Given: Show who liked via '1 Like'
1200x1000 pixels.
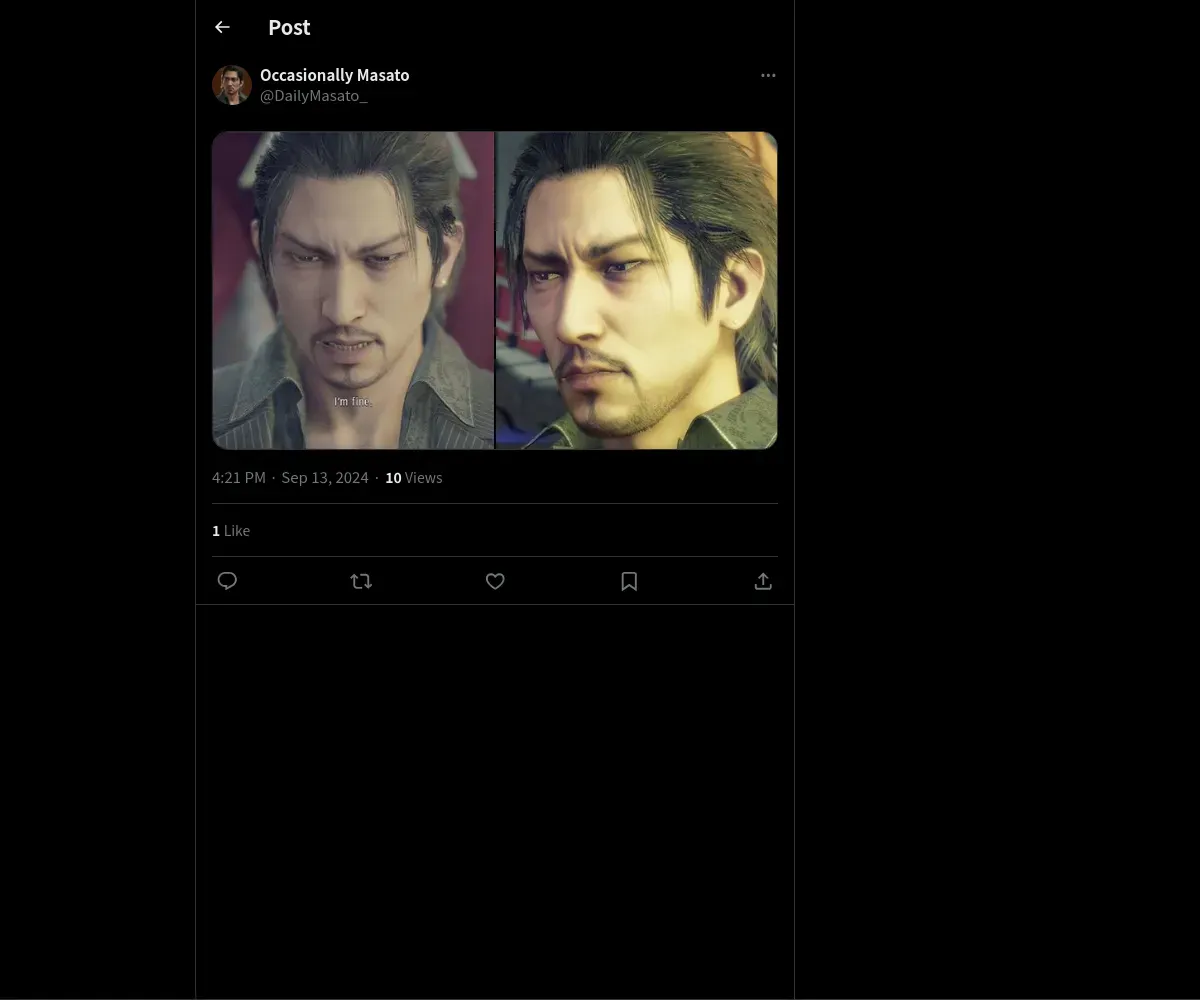Looking at the screenshot, I should click(231, 531).
